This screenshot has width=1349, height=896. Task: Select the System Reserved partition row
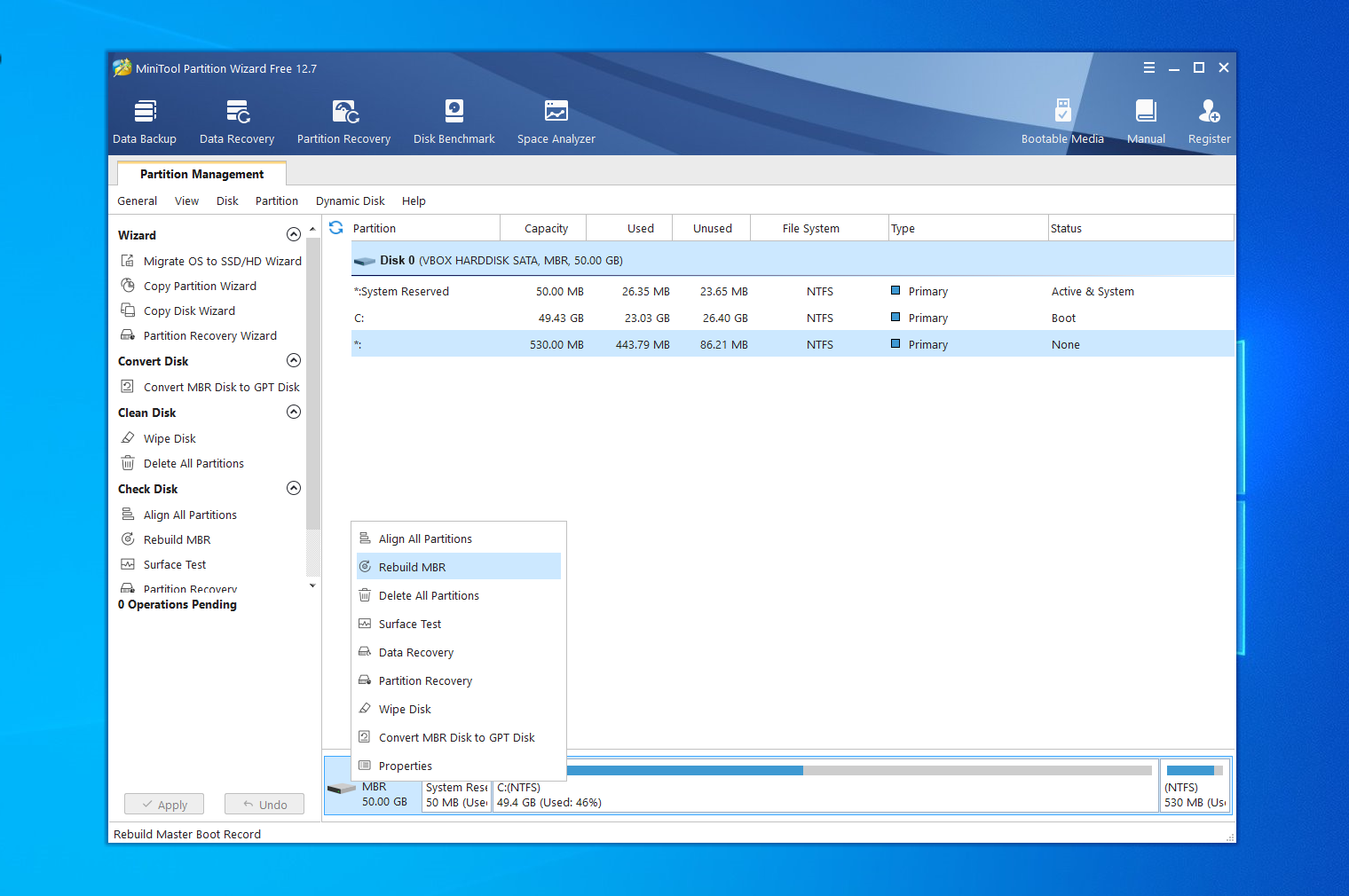coord(793,291)
